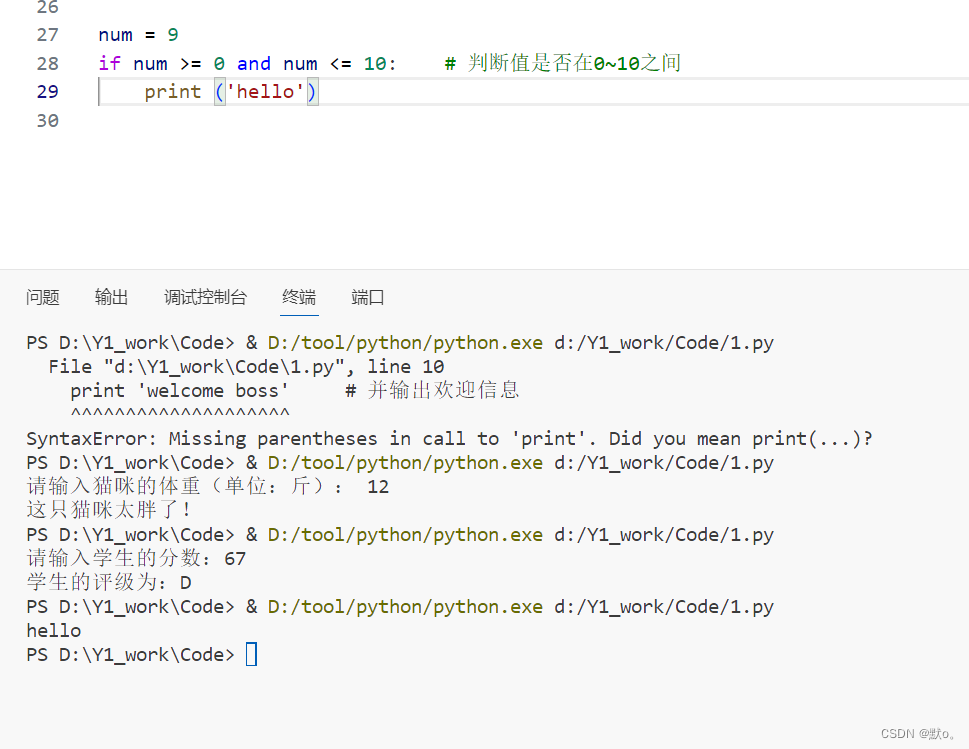Click the terminal cursor at the last prompt

click(251, 654)
